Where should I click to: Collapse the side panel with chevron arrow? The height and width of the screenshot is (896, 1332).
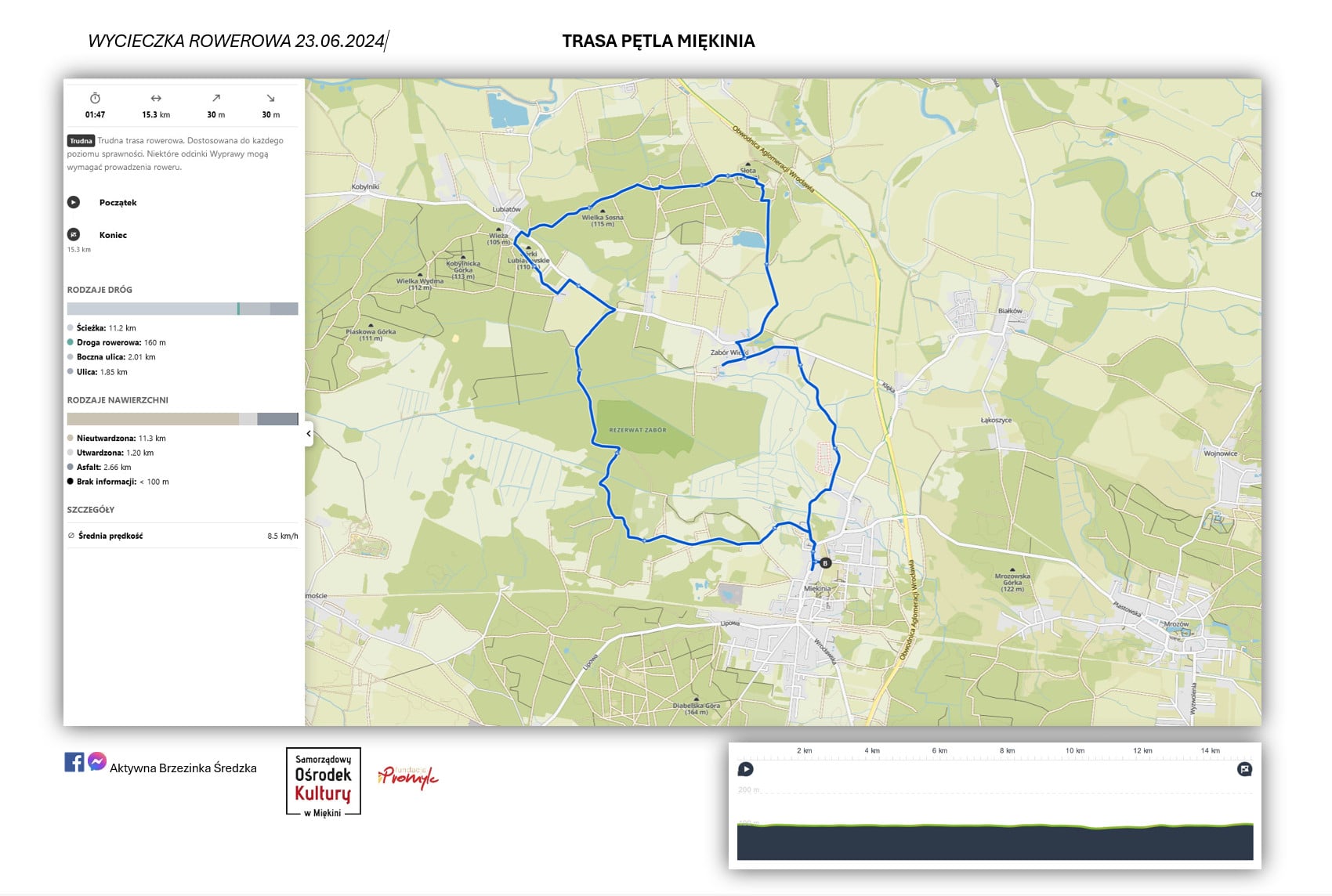point(309,434)
